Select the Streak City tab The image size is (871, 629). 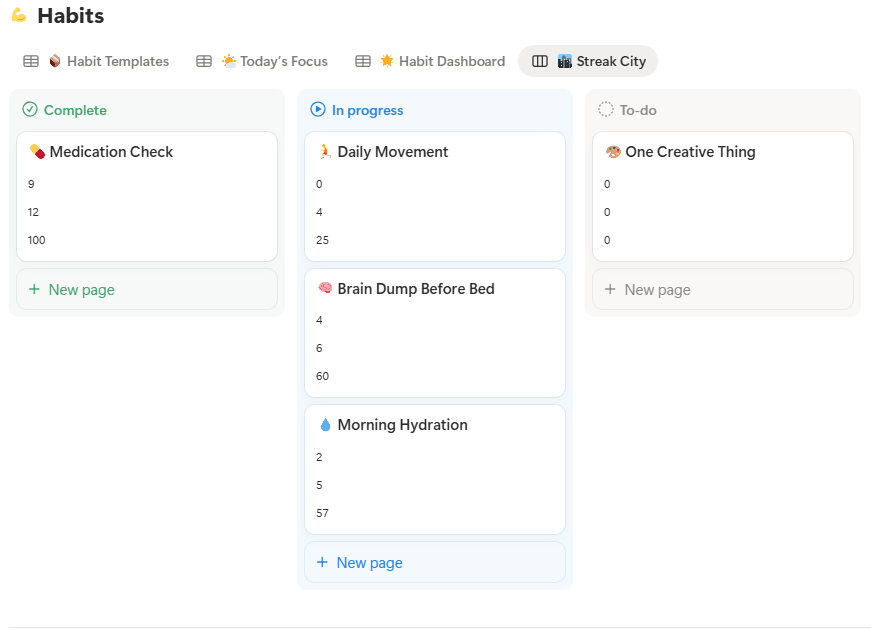[588, 61]
